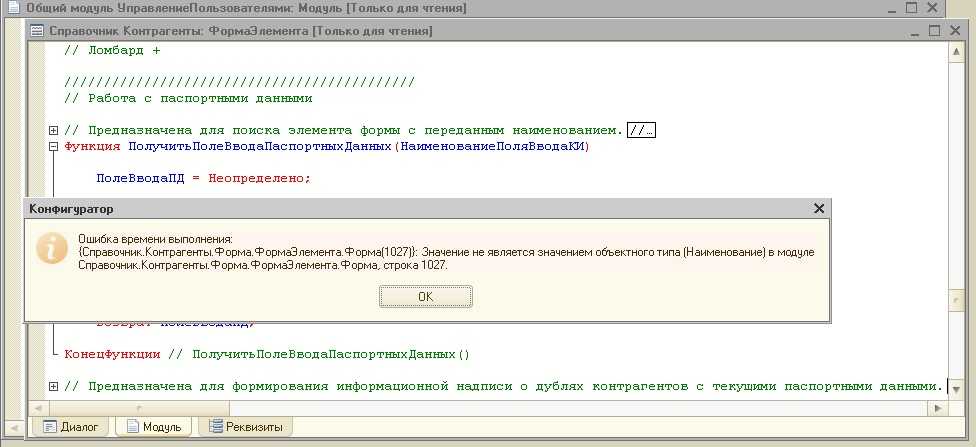Click OK in the Конфигуратор error dialog
Image resolution: width=976 pixels, height=447 pixels.
pos(425,297)
